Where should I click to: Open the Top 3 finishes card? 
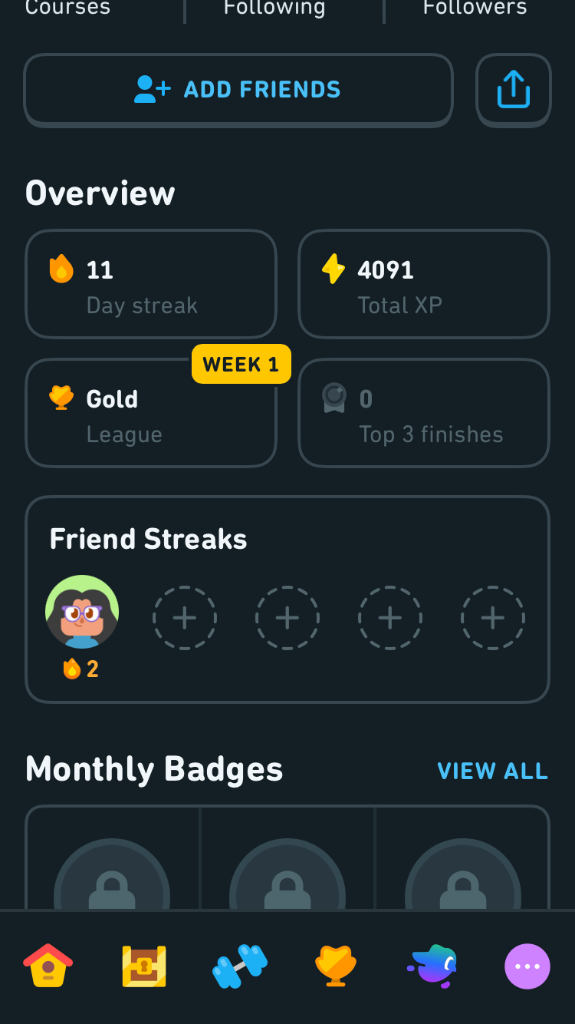[x=424, y=413]
